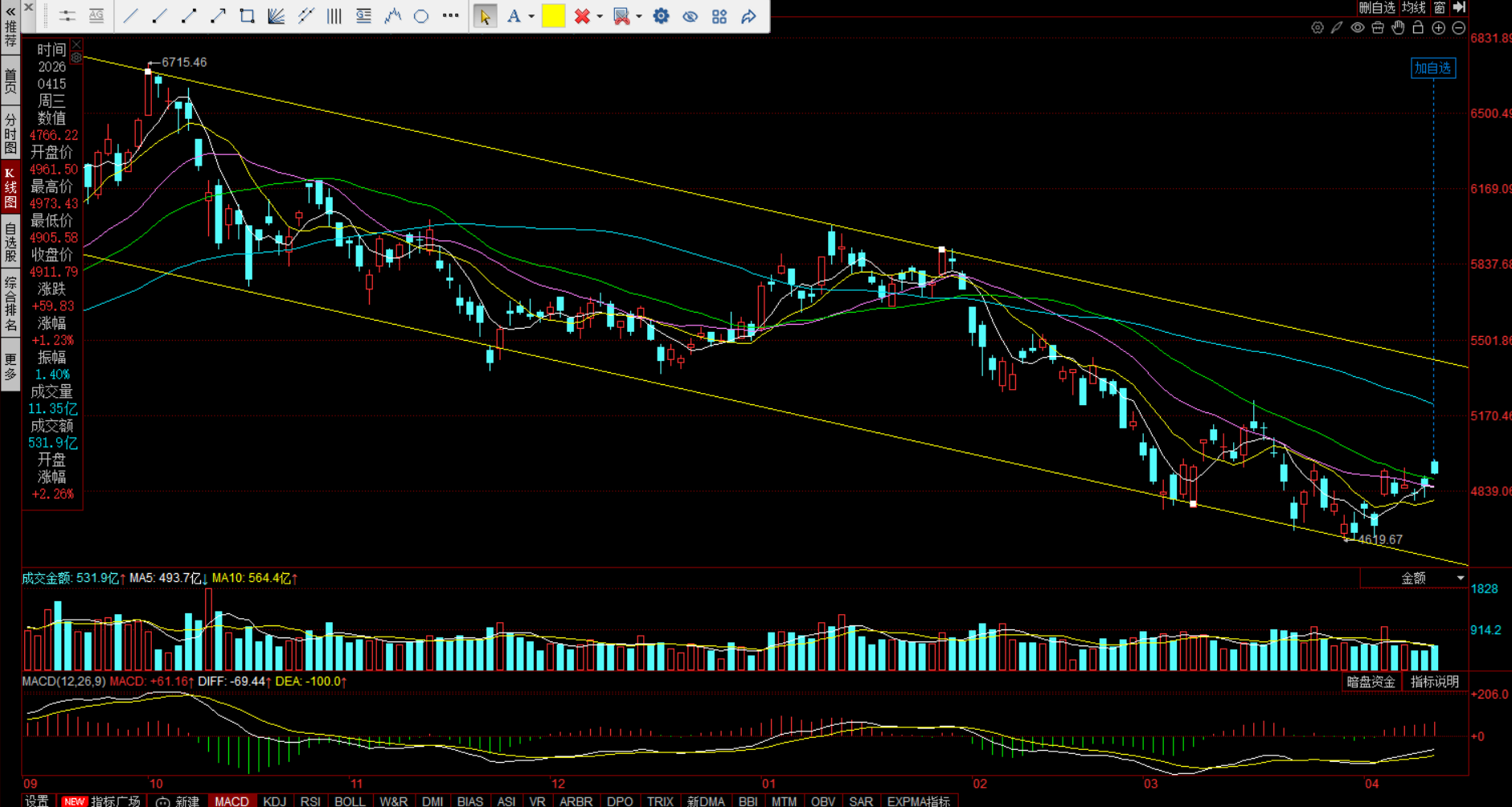The height and width of the screenshot is (807, 1512).
Task: Select the rectangle drawing tool
Action: [x=247, y=16]
